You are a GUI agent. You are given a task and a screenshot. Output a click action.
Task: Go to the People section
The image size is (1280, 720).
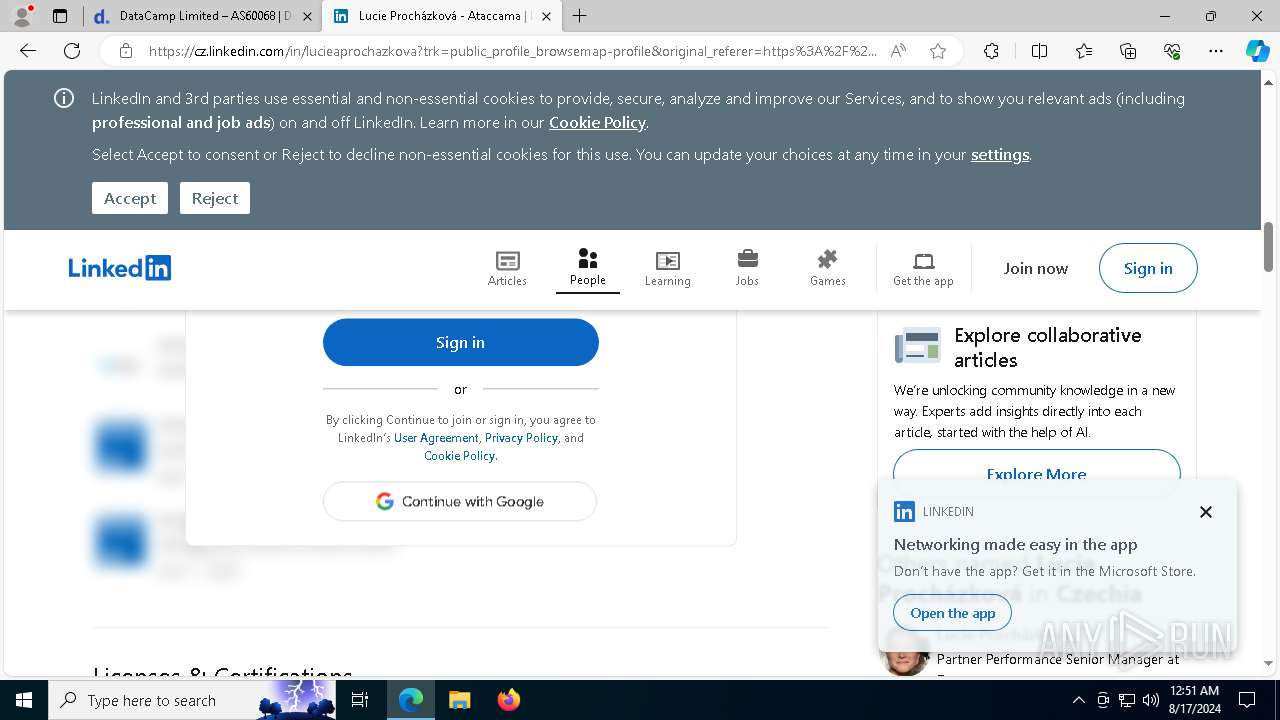588,268
